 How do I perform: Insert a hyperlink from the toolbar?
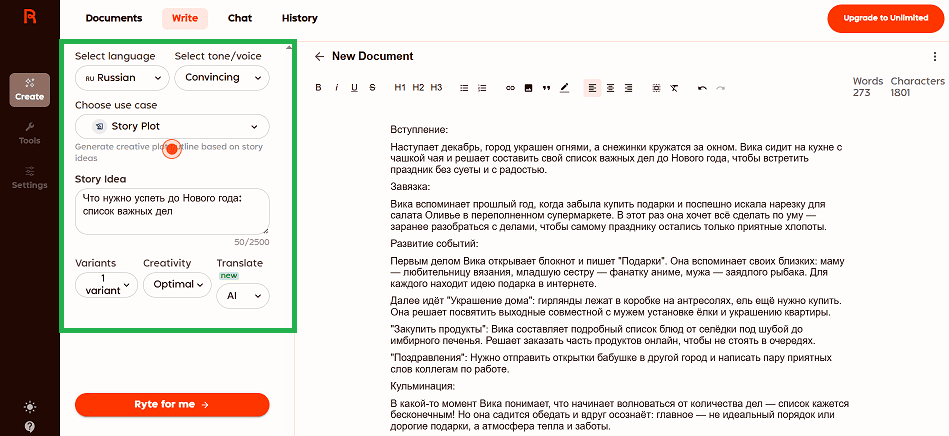510,88
